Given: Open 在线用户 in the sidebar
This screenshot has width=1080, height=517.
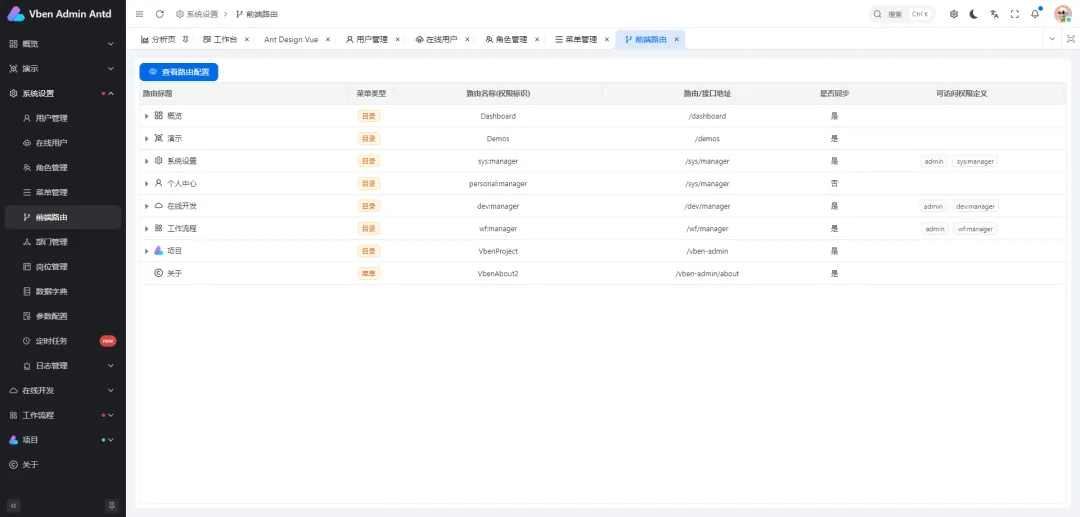Looking at the screenshot, I should coord(63,143).
